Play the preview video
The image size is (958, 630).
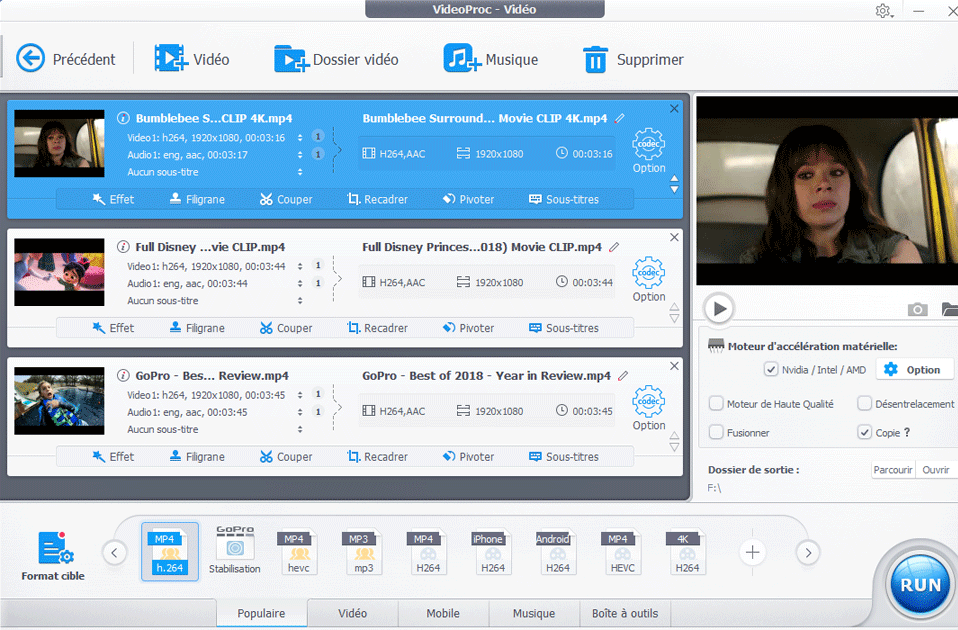point(718,308)
